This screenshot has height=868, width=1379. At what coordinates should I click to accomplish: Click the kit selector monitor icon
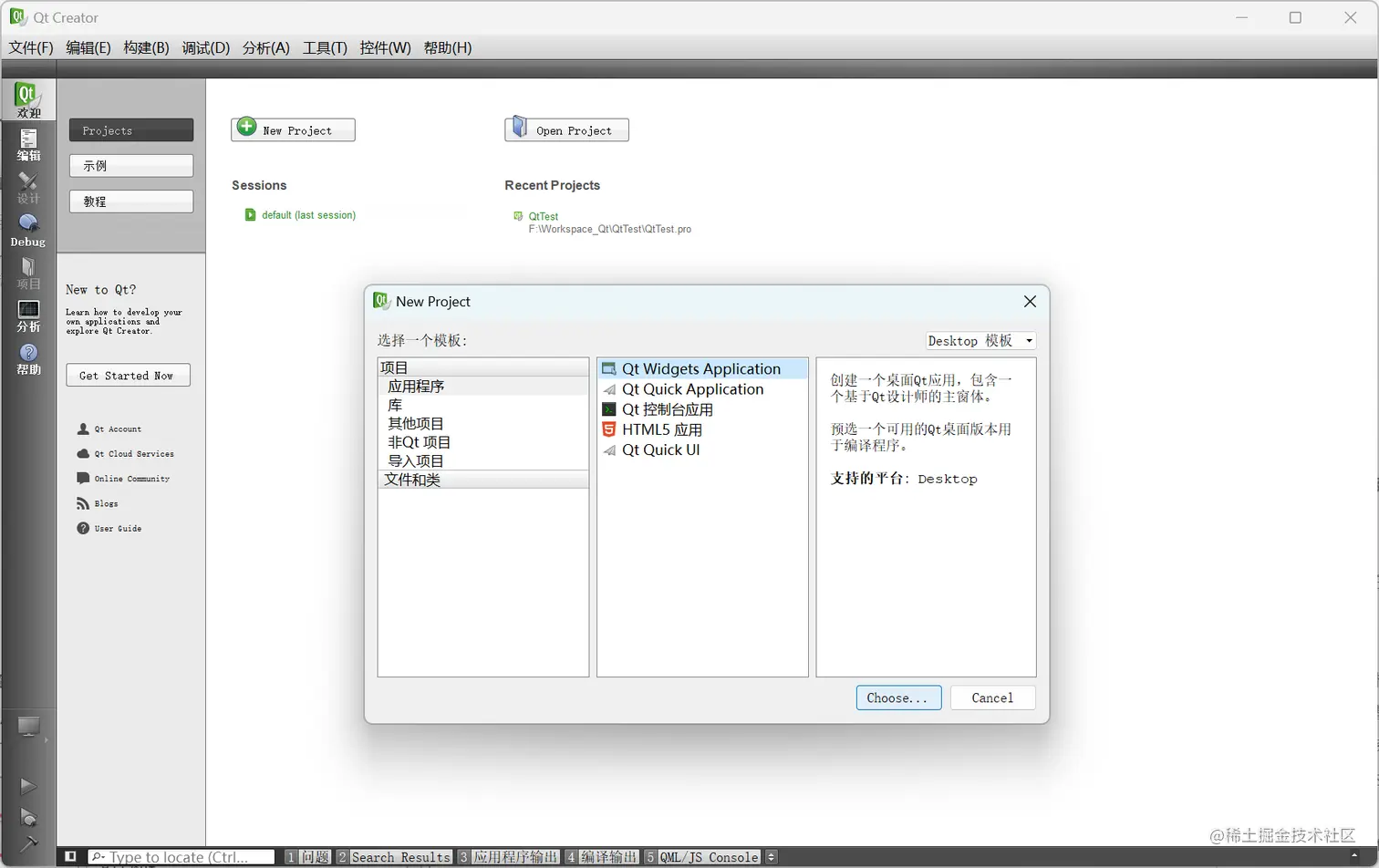pyautogui.click(x=28, y=727)
